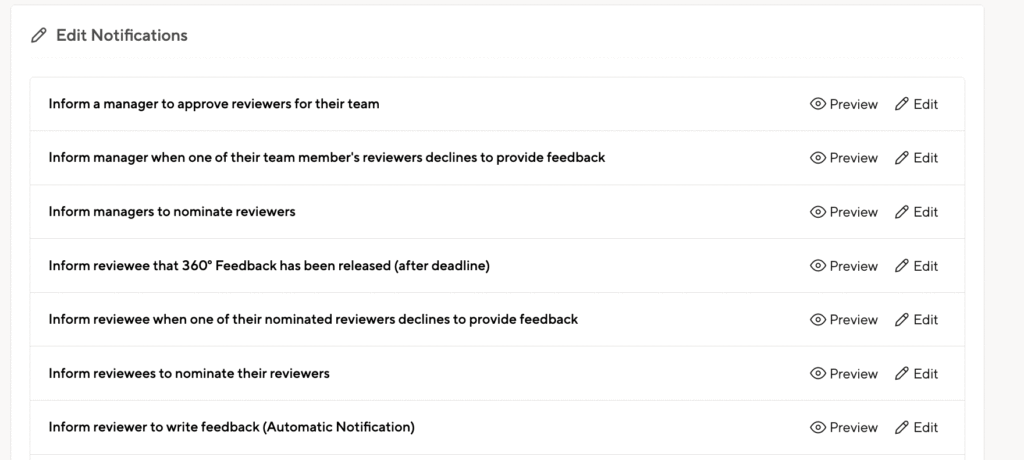Select the 360° Feedback has been released row

pyautogui.click(x=497, y=266)
